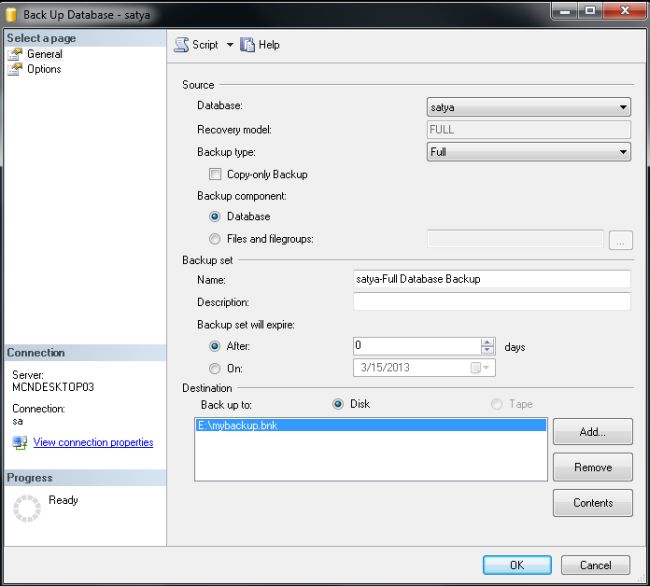The height and width of the screenshot is (586, 650).
Task: Click the expire days number field
Action: coord(417,346)
